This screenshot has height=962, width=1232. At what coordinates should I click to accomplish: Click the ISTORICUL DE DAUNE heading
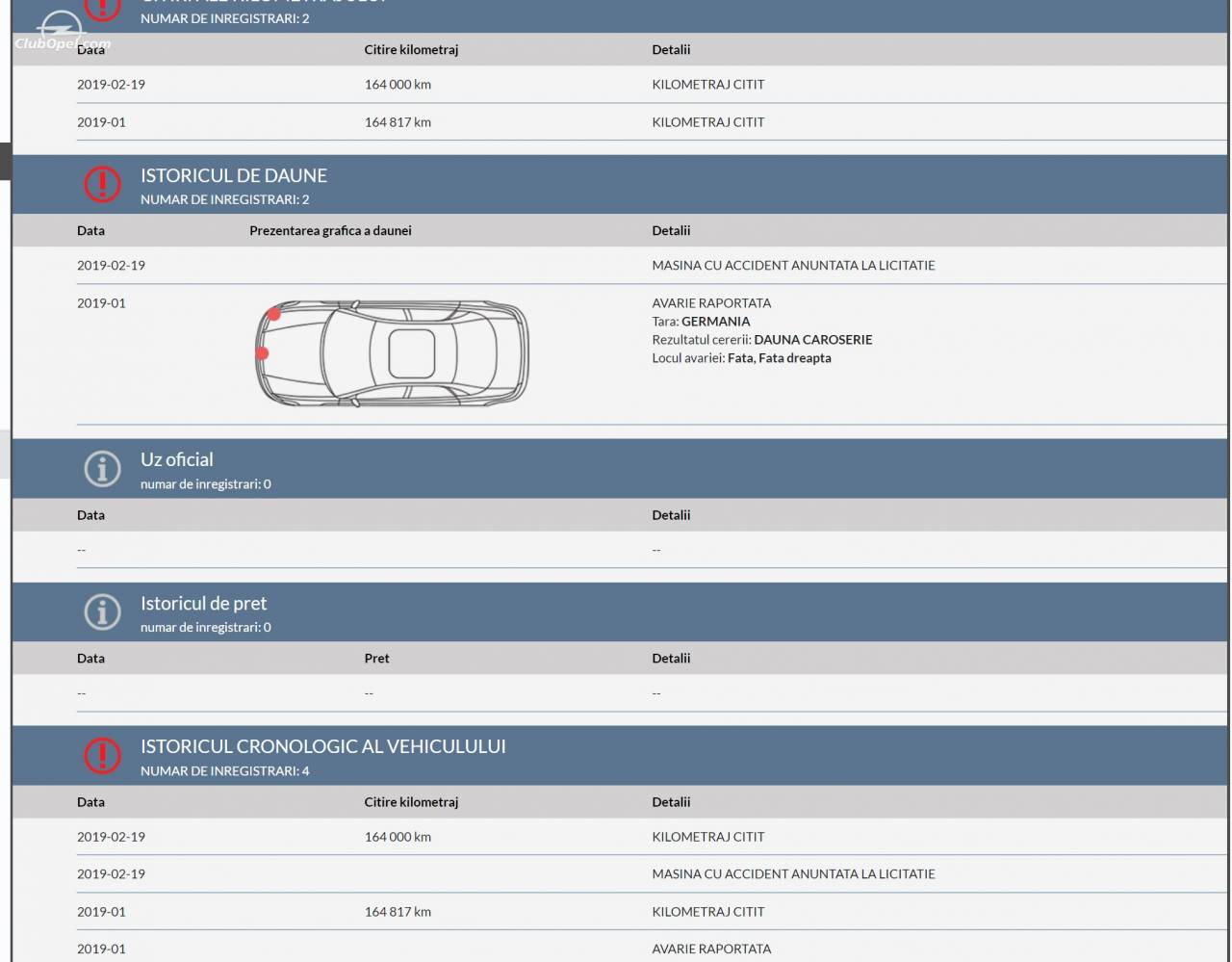pyautogui.click(x=234, y=175)
